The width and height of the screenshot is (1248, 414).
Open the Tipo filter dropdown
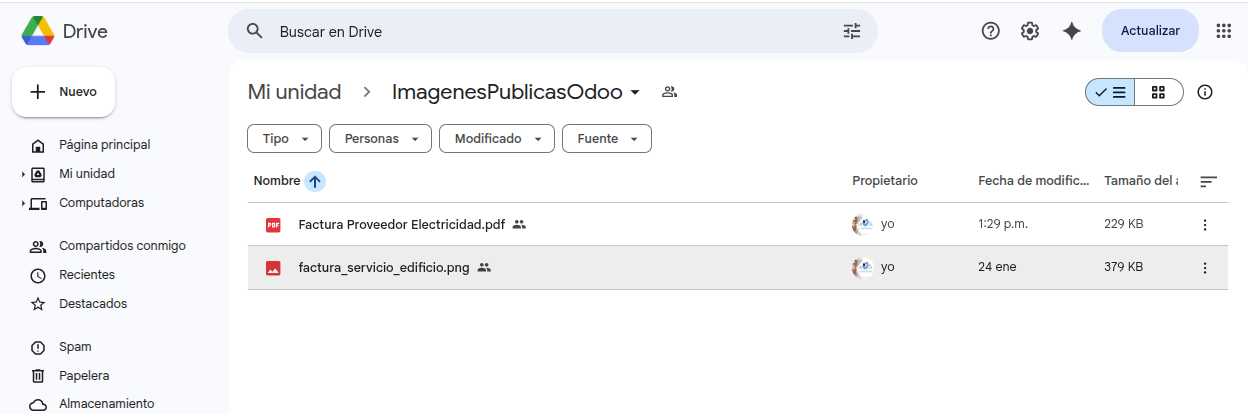tap(285, 139)
